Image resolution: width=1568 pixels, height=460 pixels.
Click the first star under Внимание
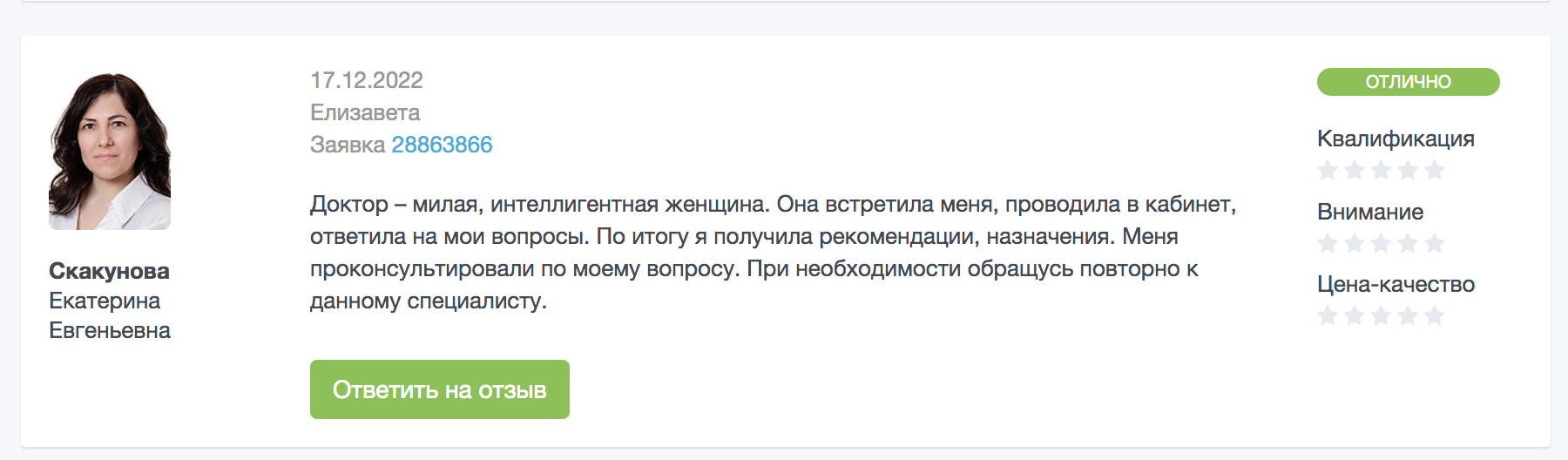[x=1328, y=243]
